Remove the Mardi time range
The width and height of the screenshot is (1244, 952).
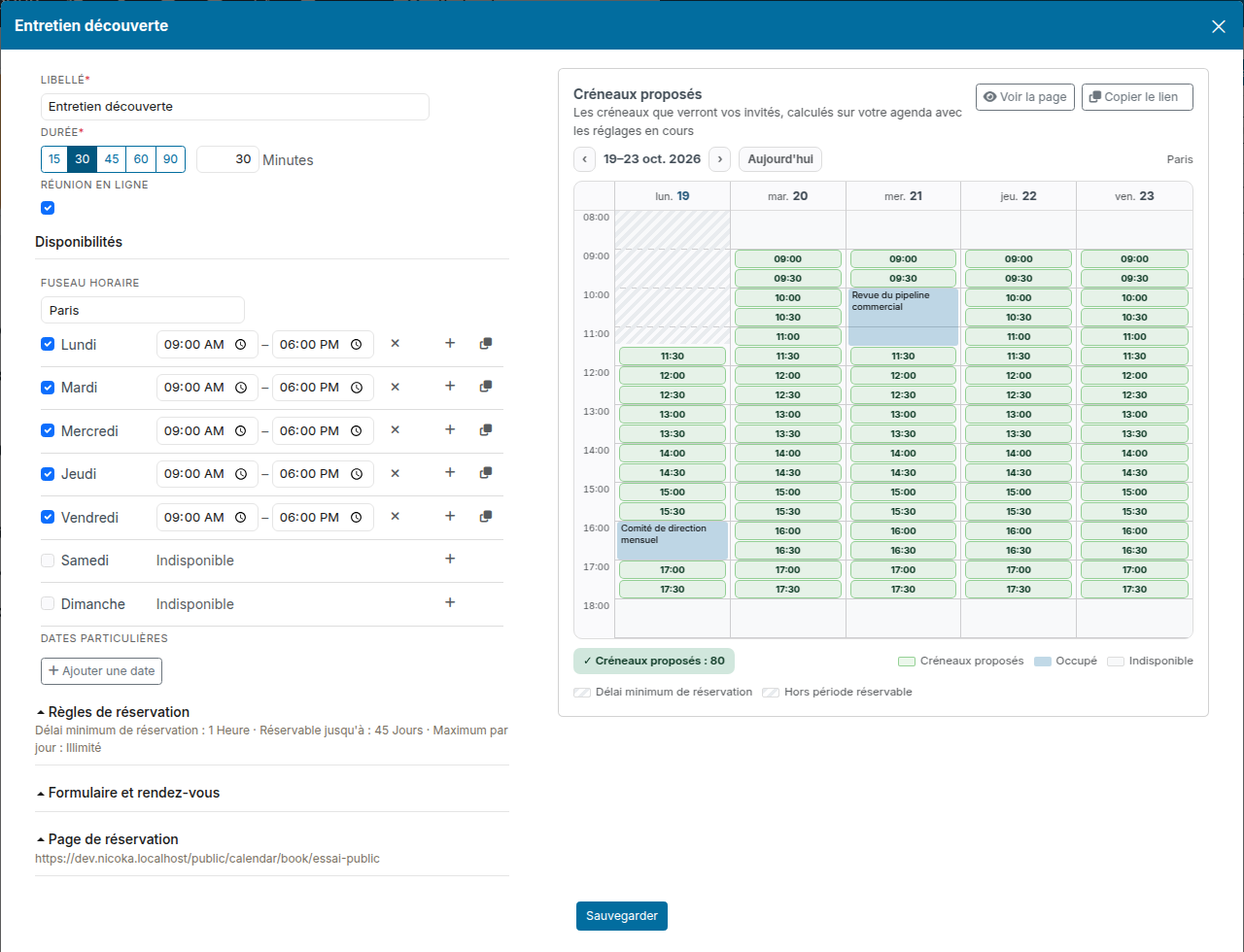tap(395, 387)
